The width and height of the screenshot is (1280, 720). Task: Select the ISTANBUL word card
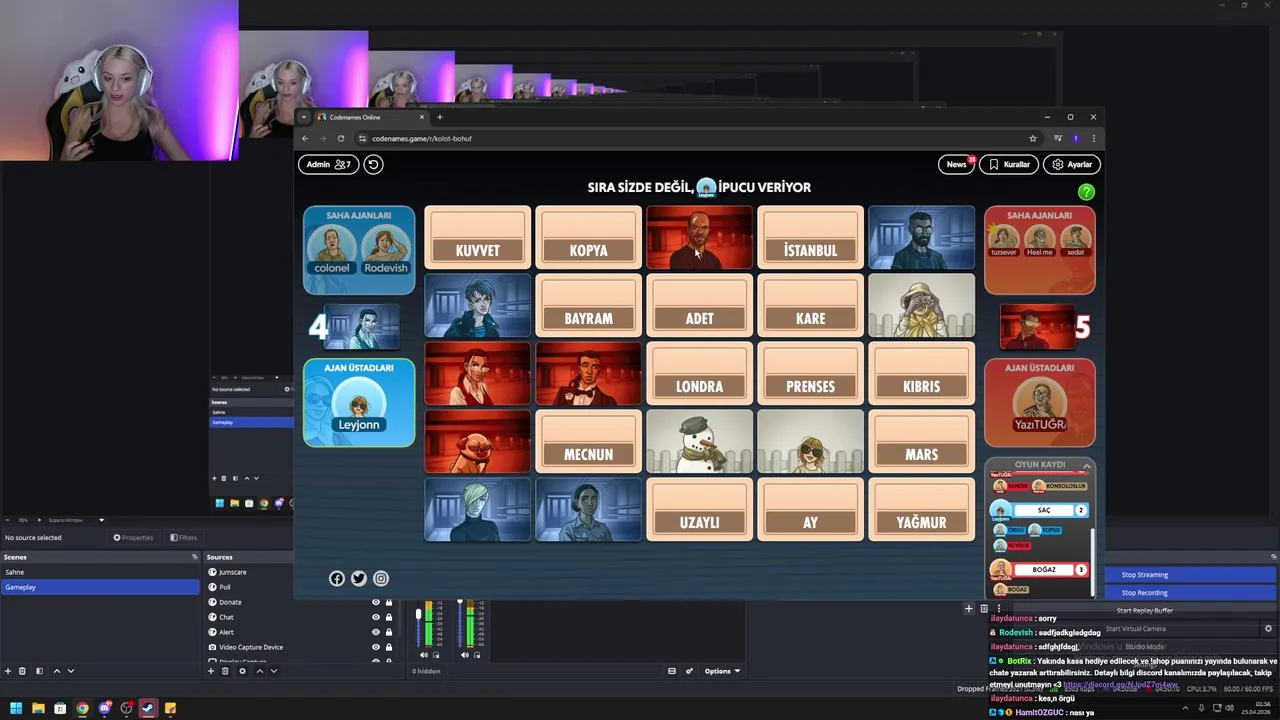[x=810, y=238]
